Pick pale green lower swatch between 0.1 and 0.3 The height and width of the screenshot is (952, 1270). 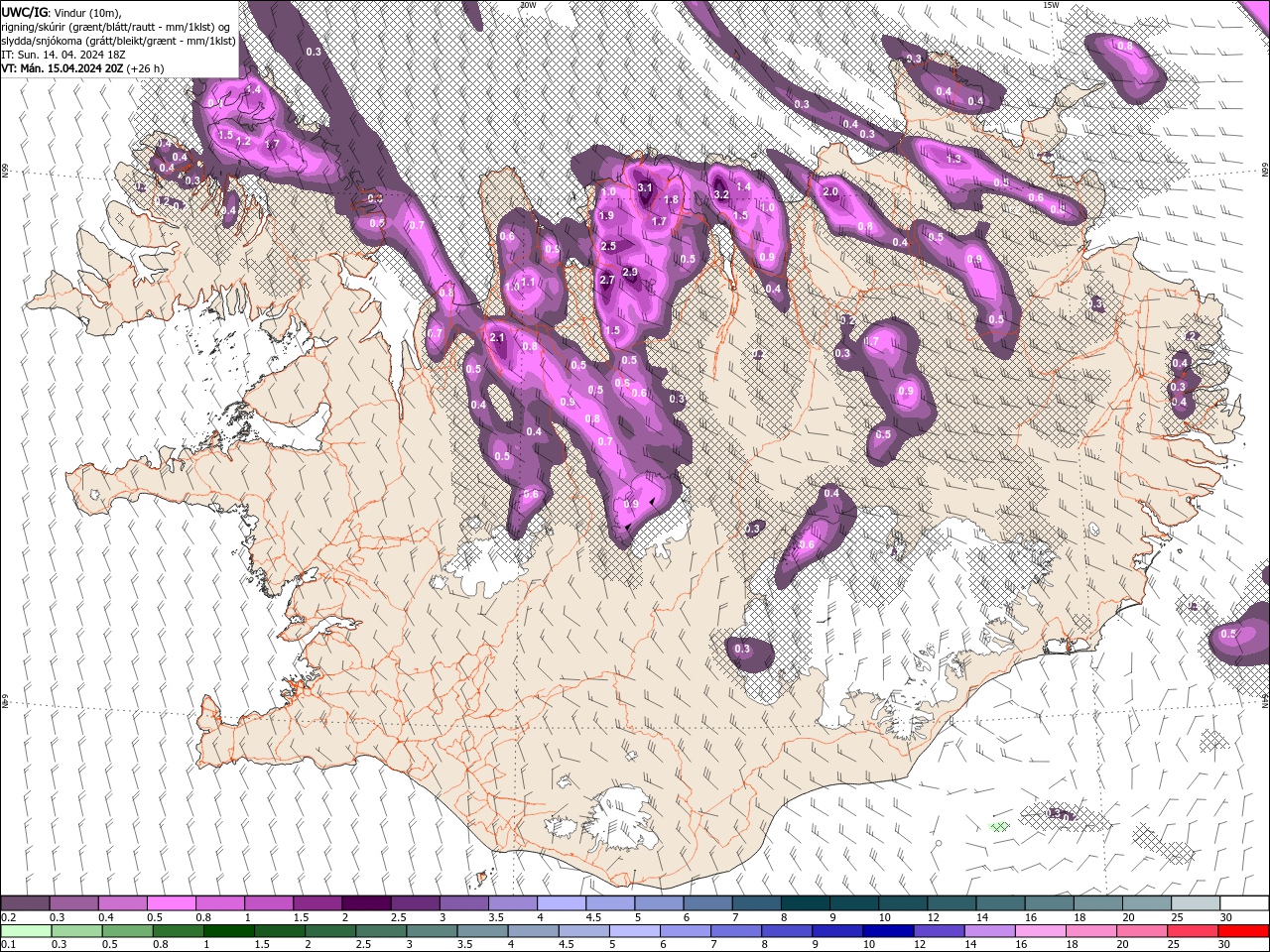(x=26, y=931)
